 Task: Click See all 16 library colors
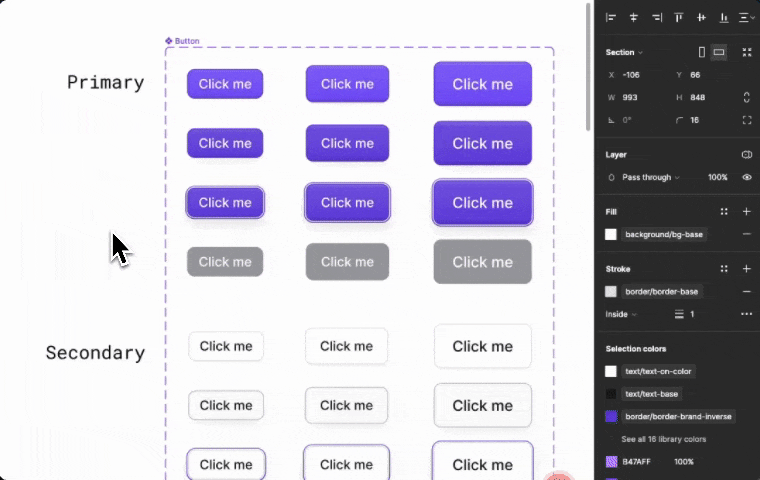664,439
